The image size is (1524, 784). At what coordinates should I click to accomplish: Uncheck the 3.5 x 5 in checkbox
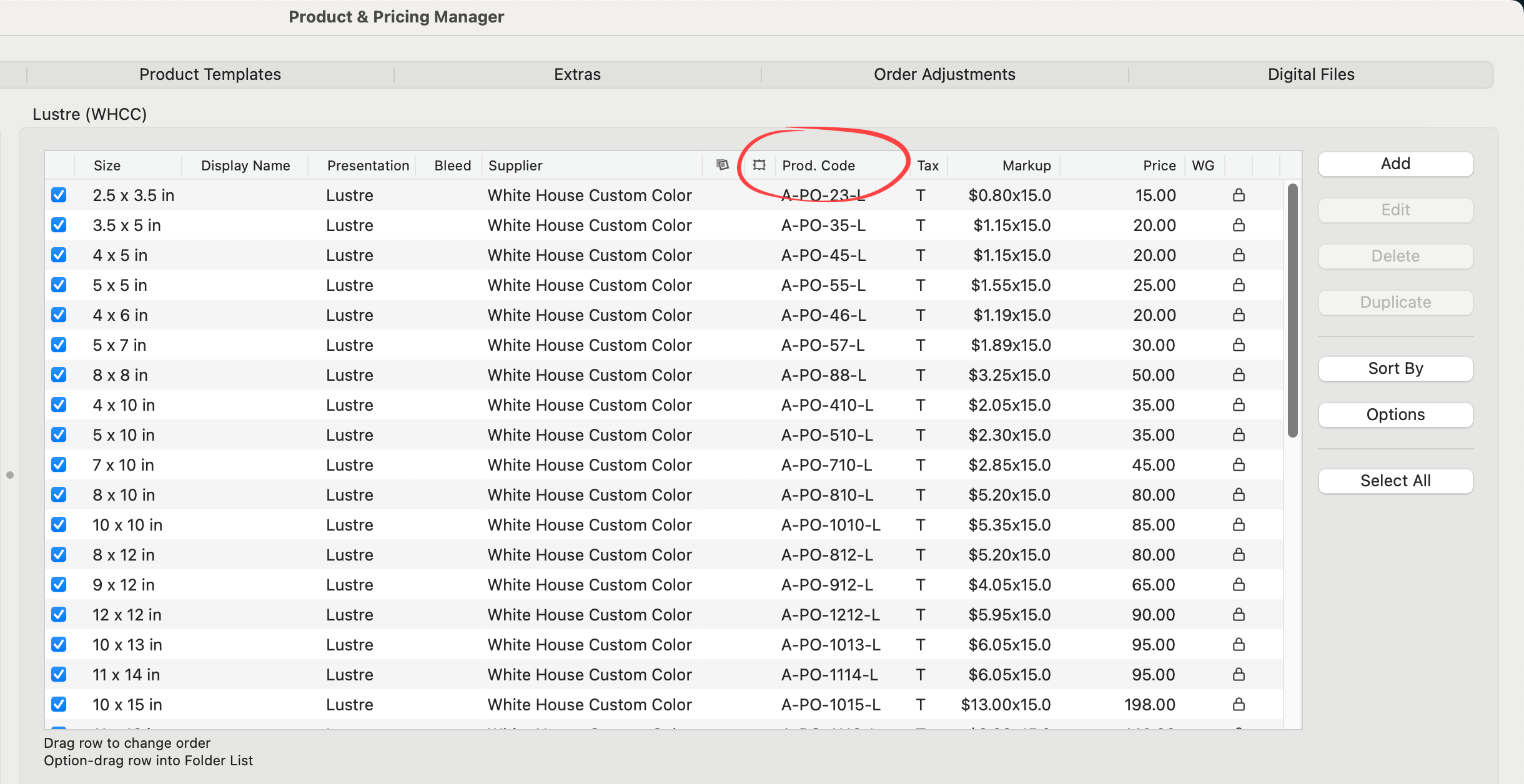coord(59,225)
